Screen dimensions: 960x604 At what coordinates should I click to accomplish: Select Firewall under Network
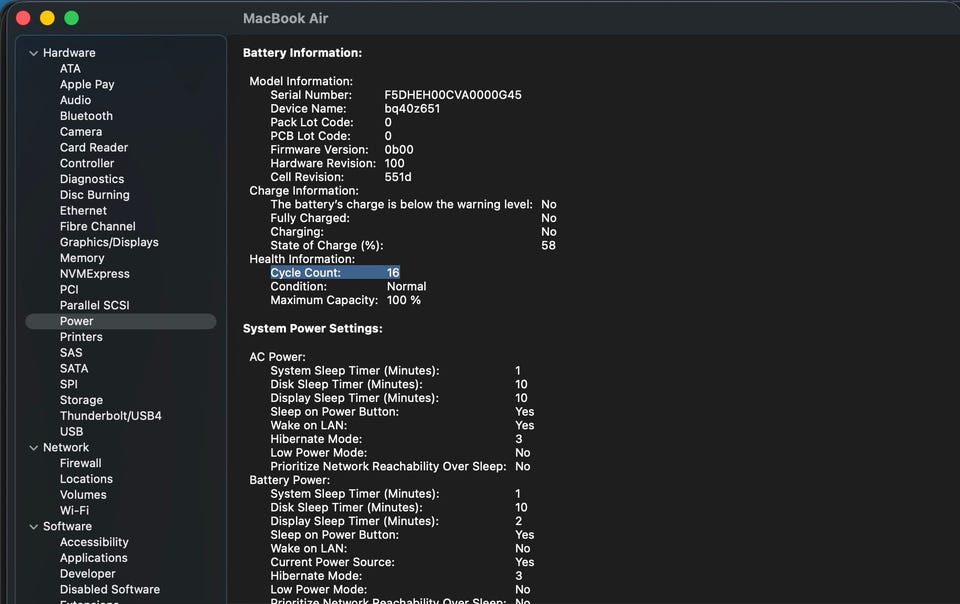[81, 463]
